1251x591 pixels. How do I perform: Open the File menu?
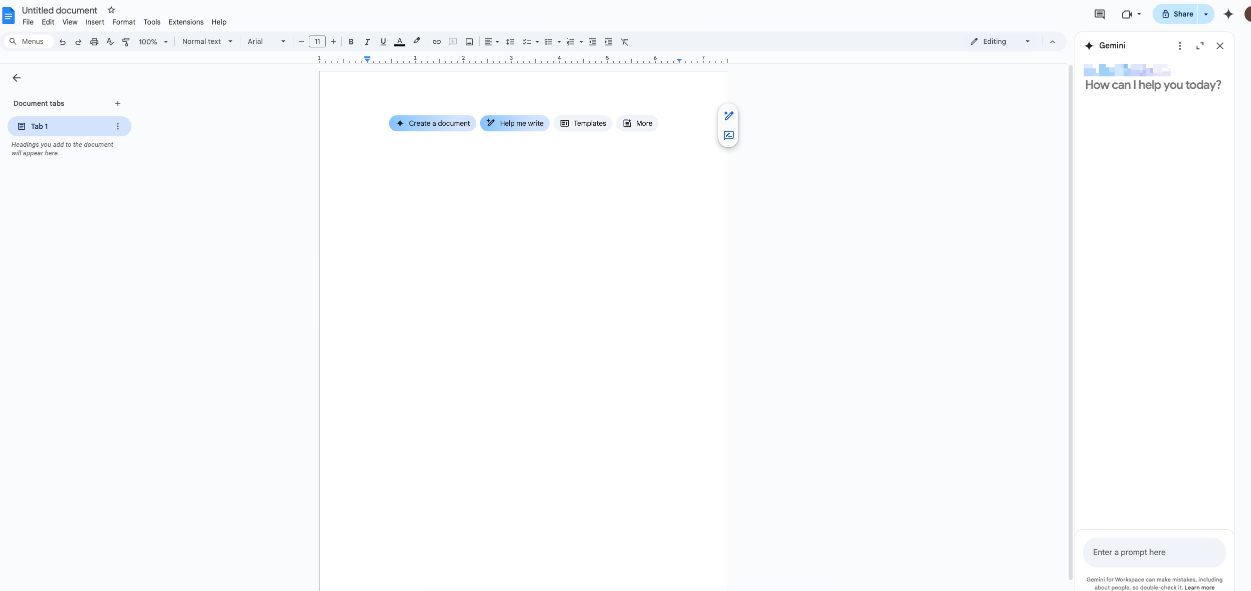[28, 22]
